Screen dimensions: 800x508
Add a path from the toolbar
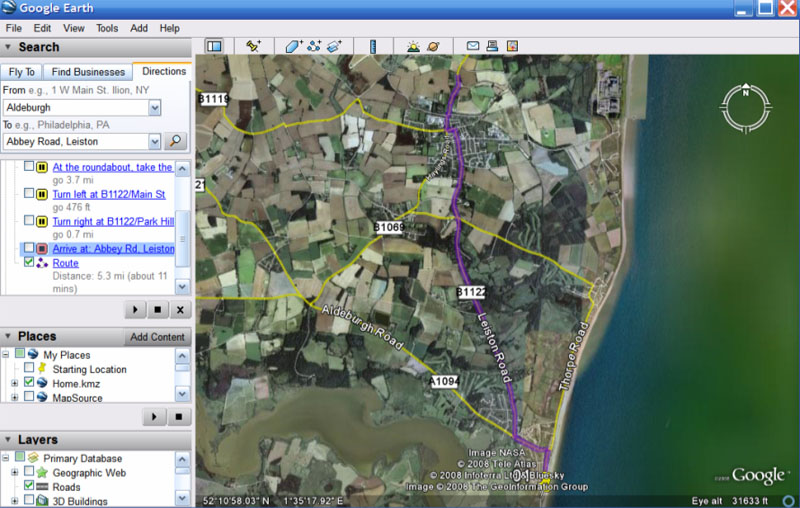click(314, 46)
